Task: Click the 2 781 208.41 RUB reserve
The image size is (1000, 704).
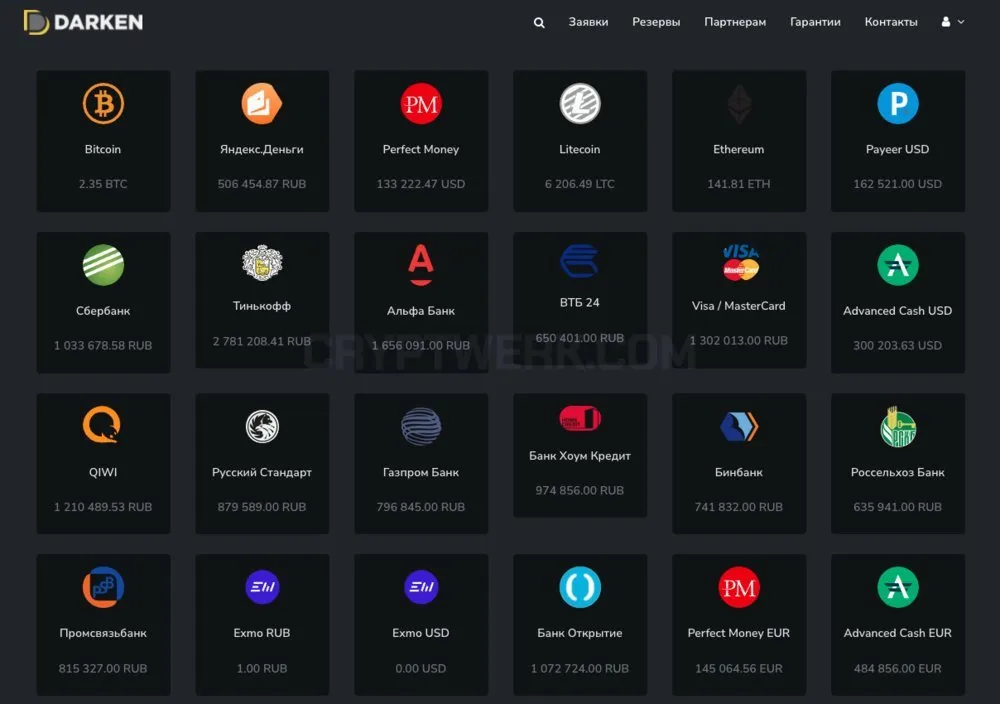Action: click(261, 341)
